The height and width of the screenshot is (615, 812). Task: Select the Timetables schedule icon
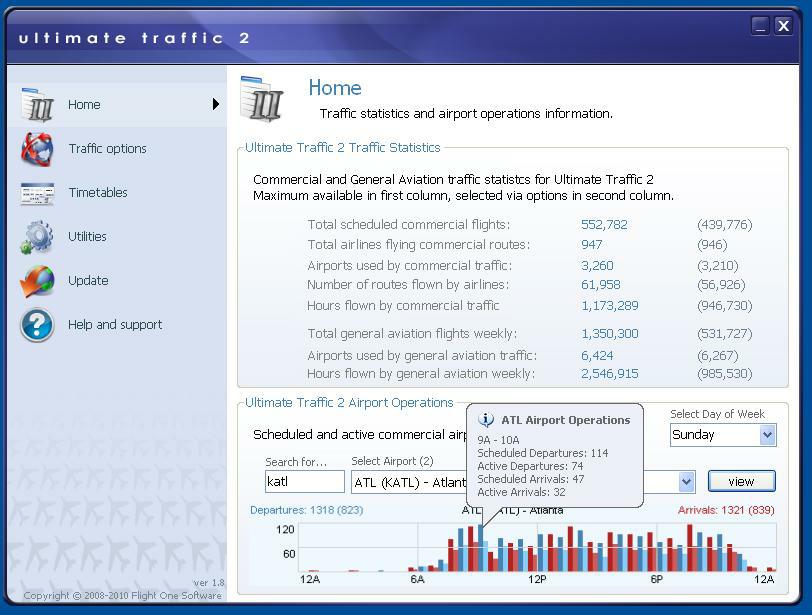click(37, 194)
